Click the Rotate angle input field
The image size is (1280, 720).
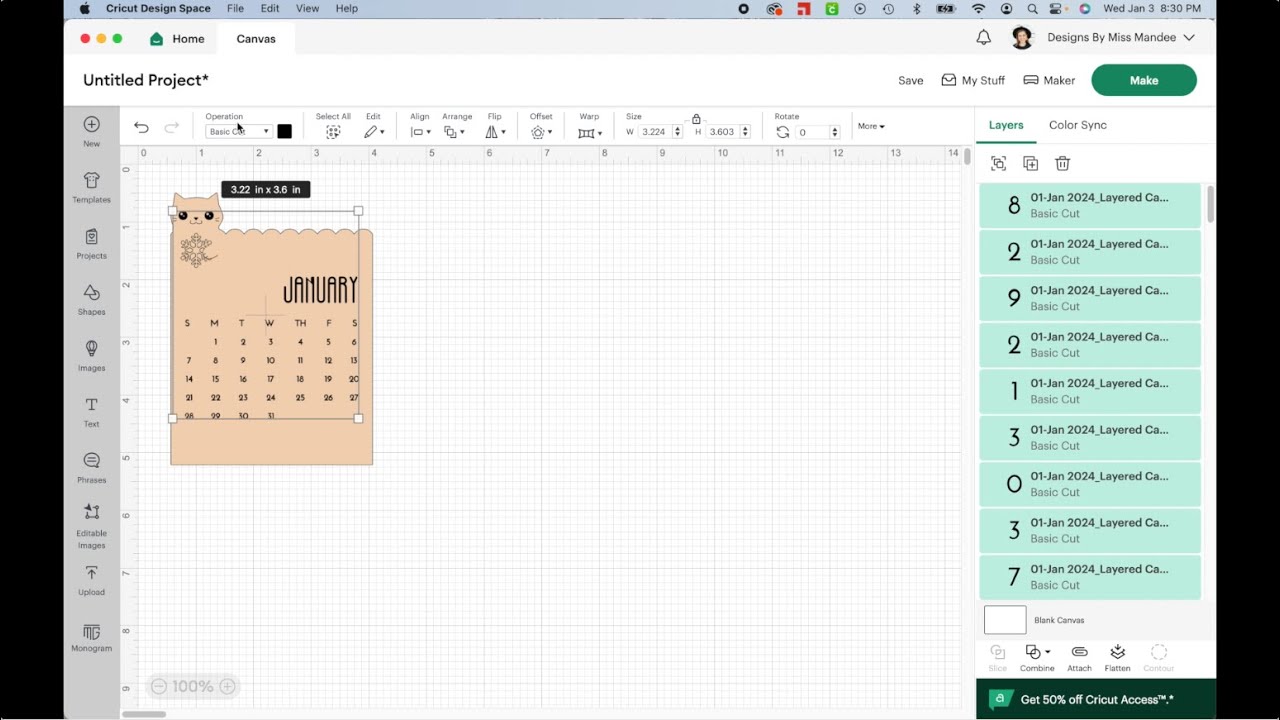click(x=813, y=132)
